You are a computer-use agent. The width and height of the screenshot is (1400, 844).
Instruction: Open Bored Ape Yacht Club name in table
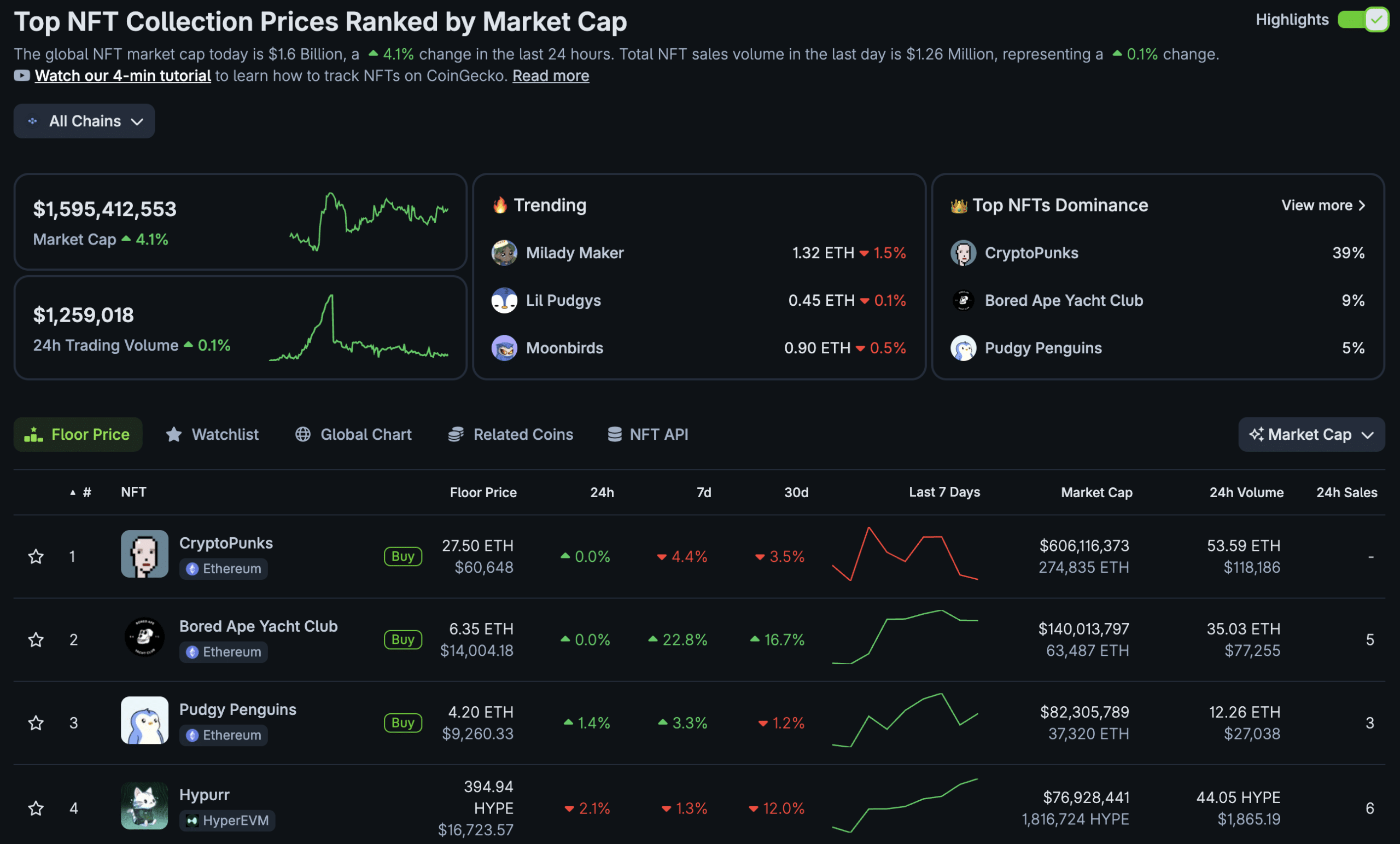point(259,626)
